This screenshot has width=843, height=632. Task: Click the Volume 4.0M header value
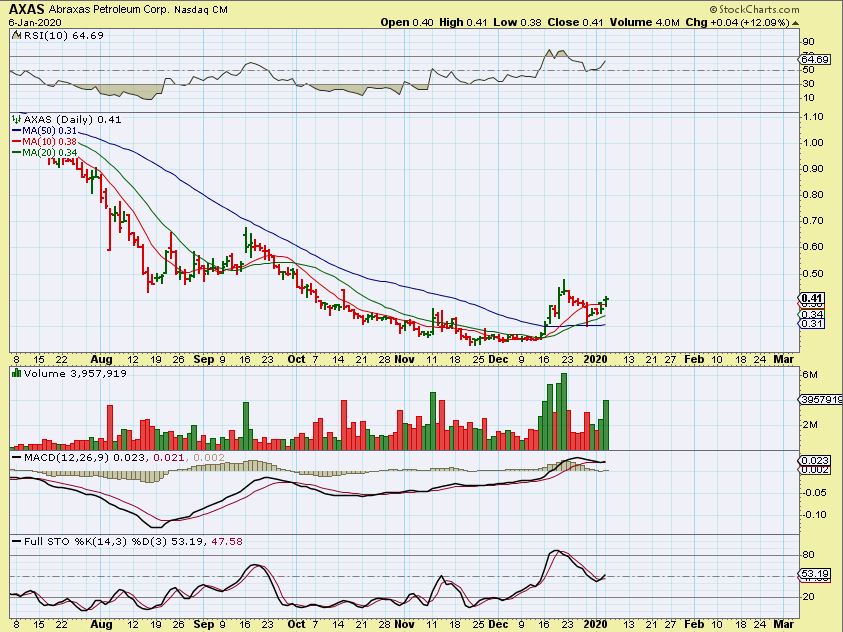click(x=645, y=23)
